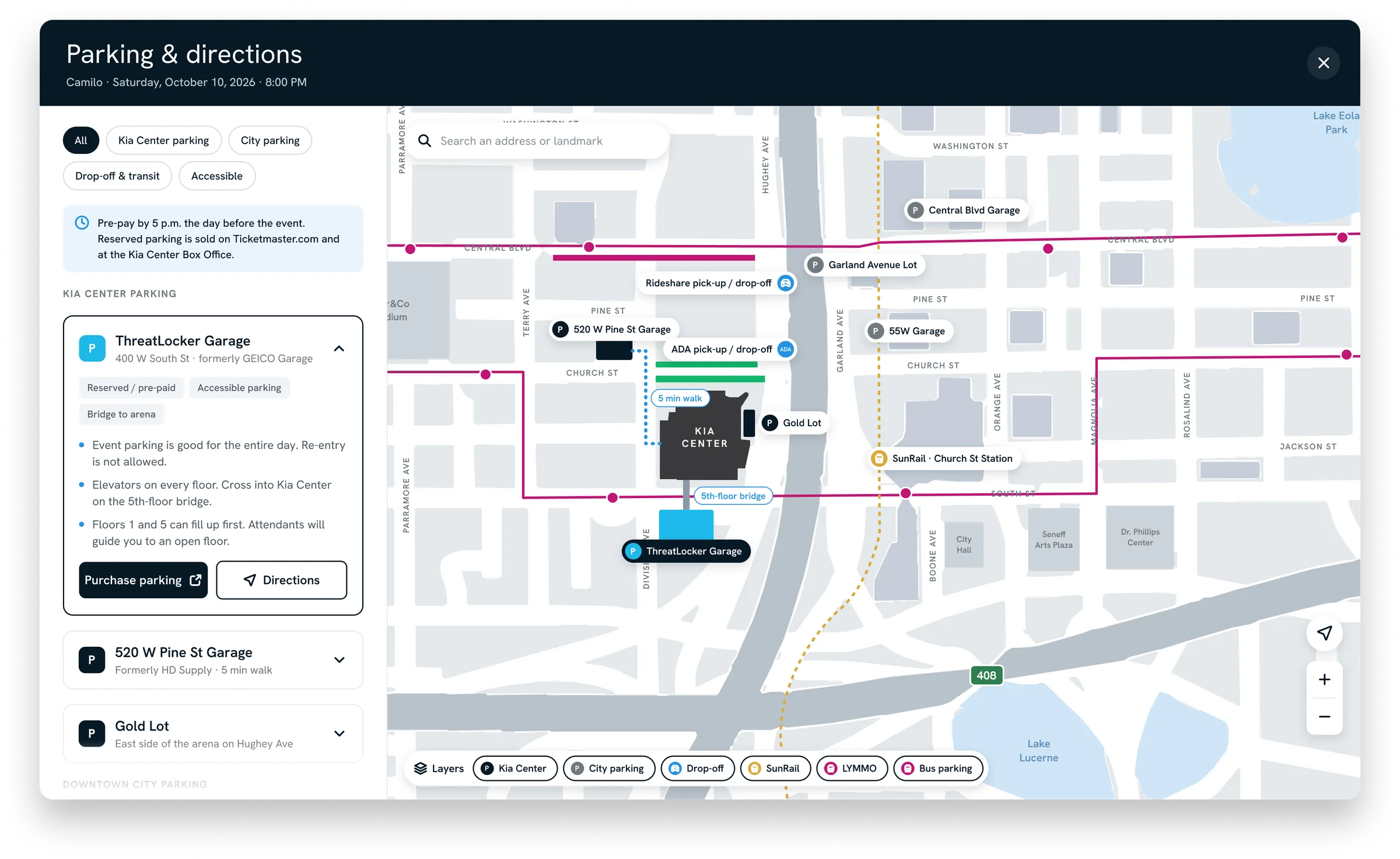Click the Garland Avenue Lot map pin

click(x=864, y=265)
